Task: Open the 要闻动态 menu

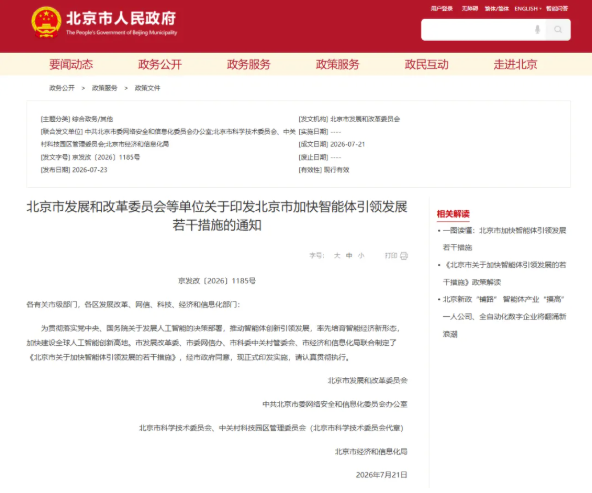Action: [71, 64]
